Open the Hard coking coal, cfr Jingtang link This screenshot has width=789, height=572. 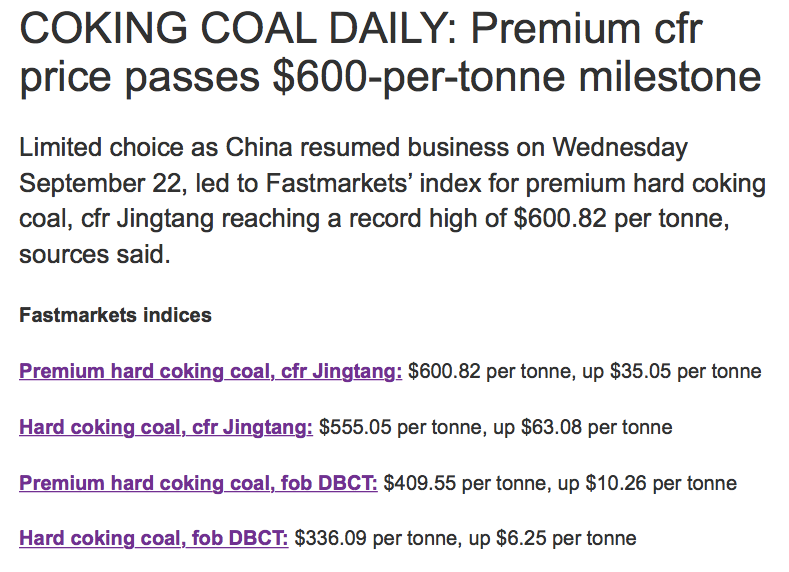point(166,428)
